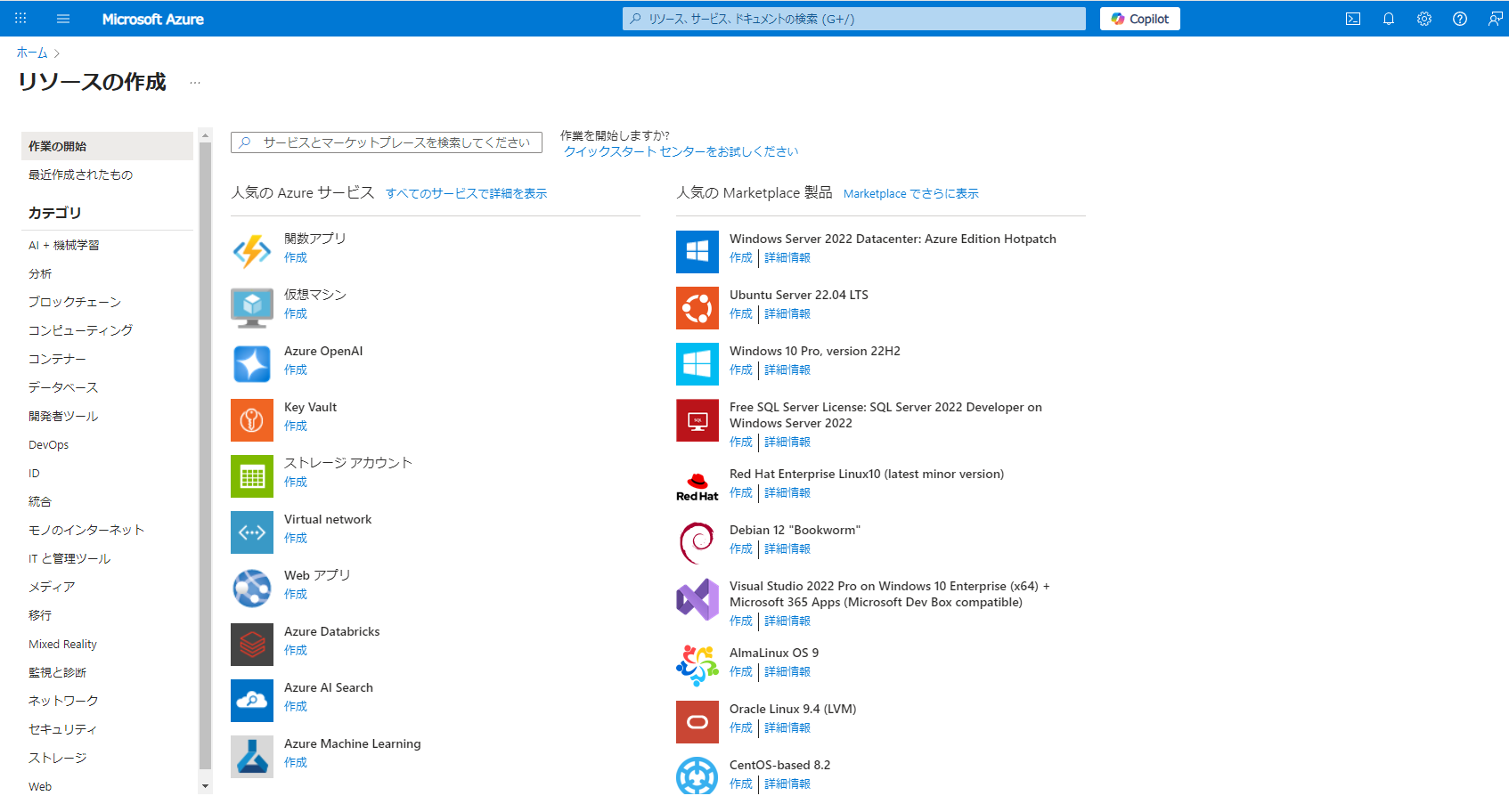This screenshot has width=1509, height=812.
Task: Open the Azure portal waffle grid icon
Action: click(20, 19)
